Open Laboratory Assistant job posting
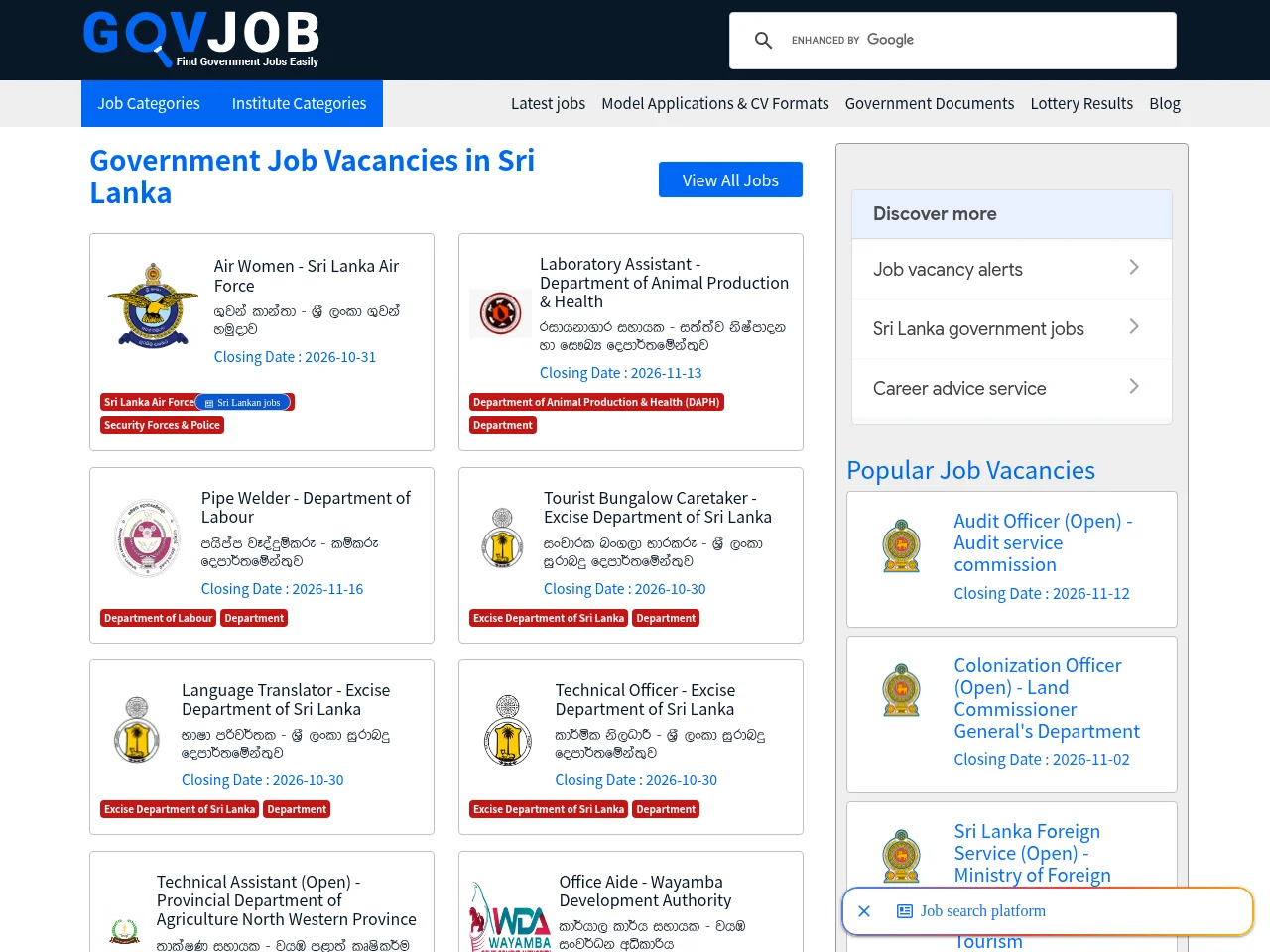Image resolution: width=1270 pixels, height=952 pixels. click(664, 283)
